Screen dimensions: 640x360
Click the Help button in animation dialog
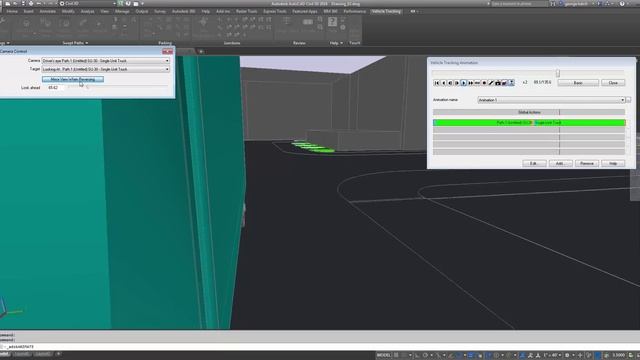click(613, 163)
